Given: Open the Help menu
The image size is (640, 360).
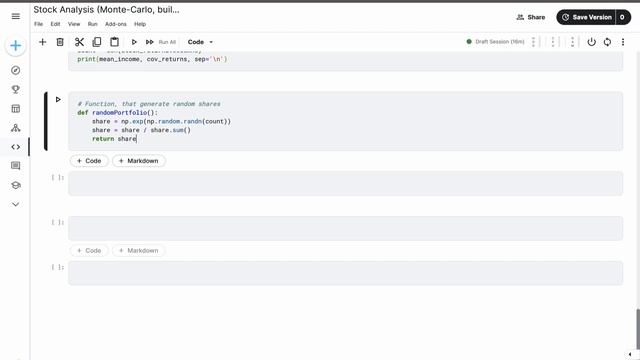Looking at the screenshot, I should [140, 24].
